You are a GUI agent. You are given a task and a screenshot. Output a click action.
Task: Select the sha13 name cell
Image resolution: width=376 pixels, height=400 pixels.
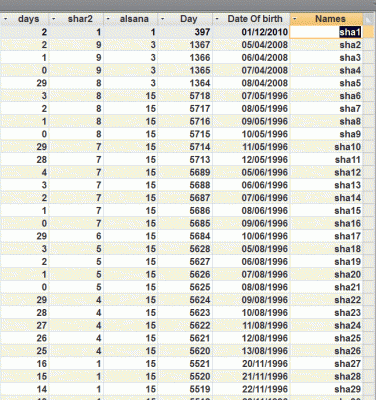point(326,185)
